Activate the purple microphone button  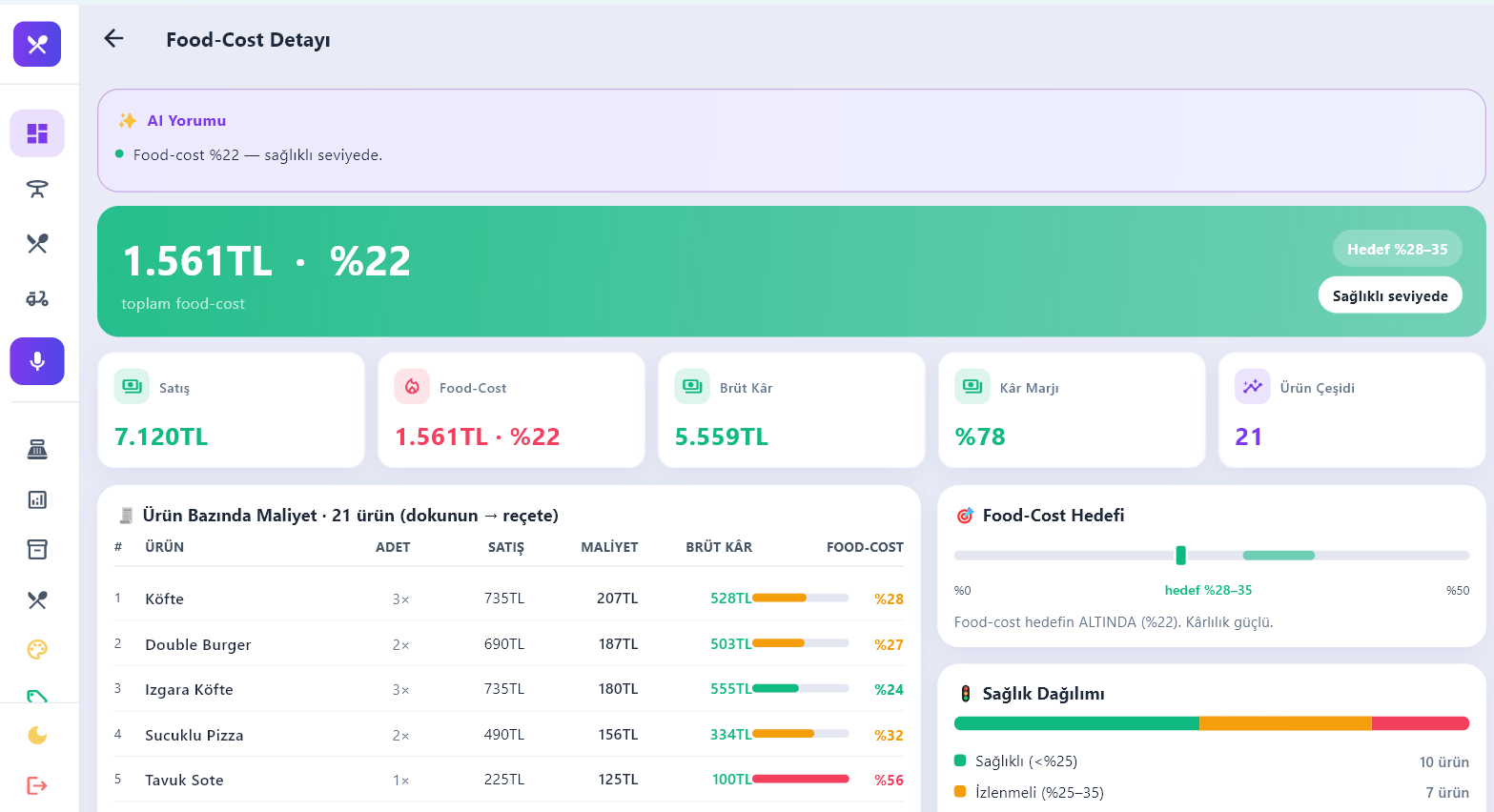click(37, 361)
